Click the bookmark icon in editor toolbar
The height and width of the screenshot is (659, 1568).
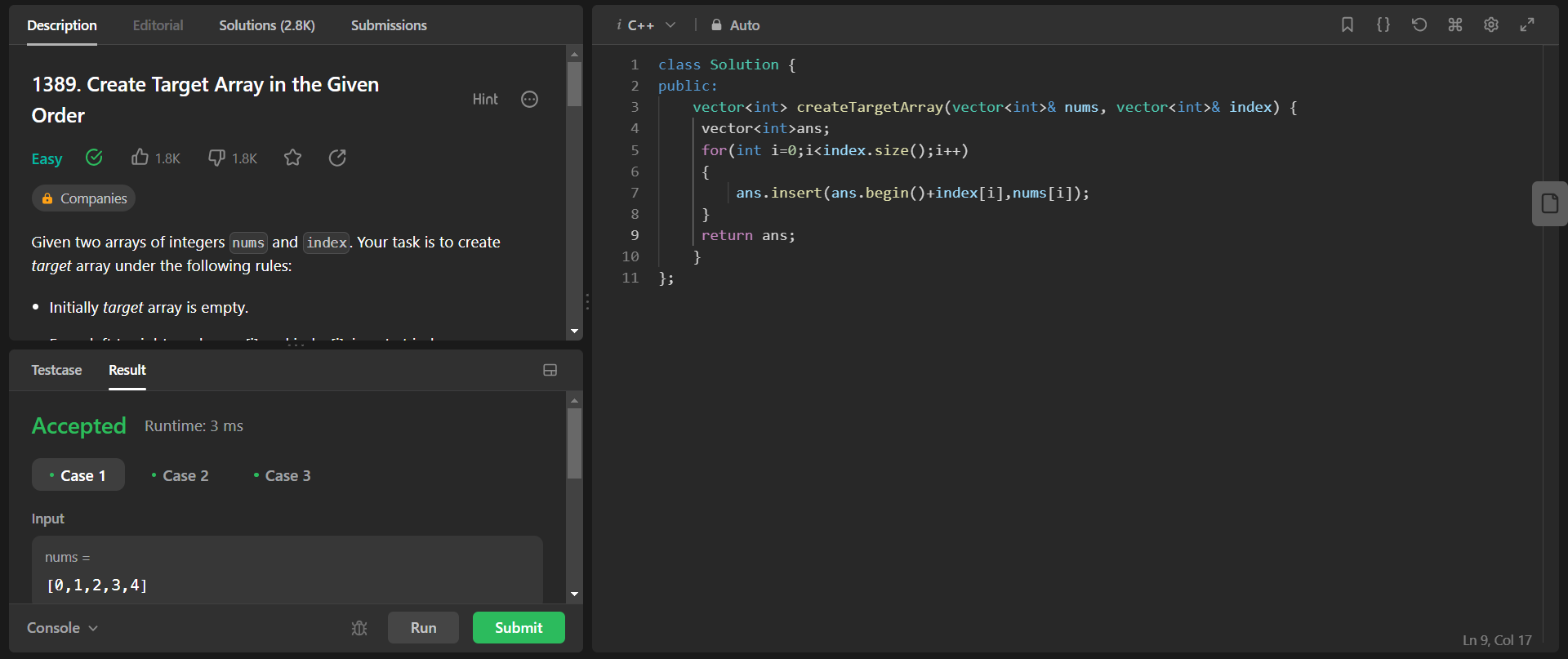tap(1347, 24)
